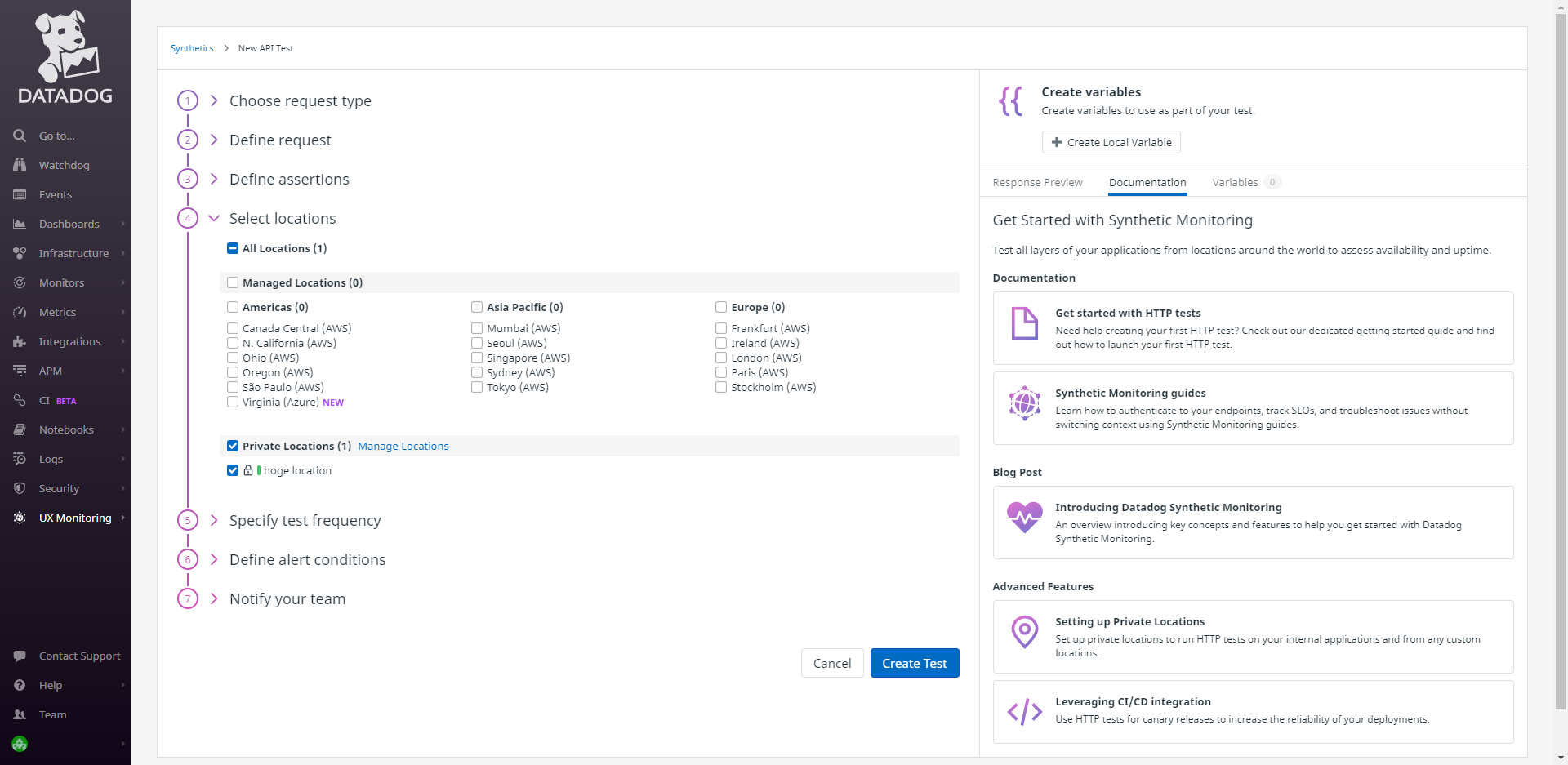
Task: Click the Monitors icon
Action: click(x=20, y=282)
